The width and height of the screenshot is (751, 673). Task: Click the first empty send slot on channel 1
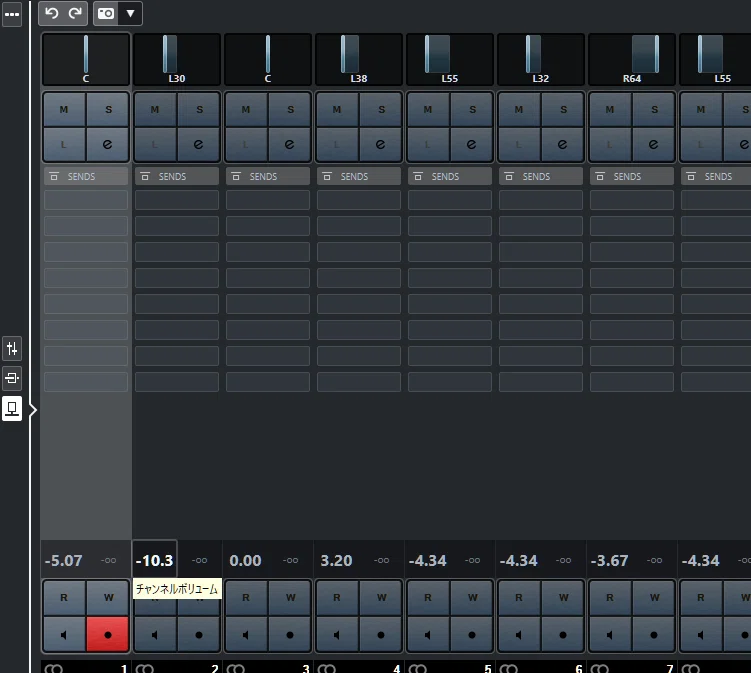(x=86, y=200)
